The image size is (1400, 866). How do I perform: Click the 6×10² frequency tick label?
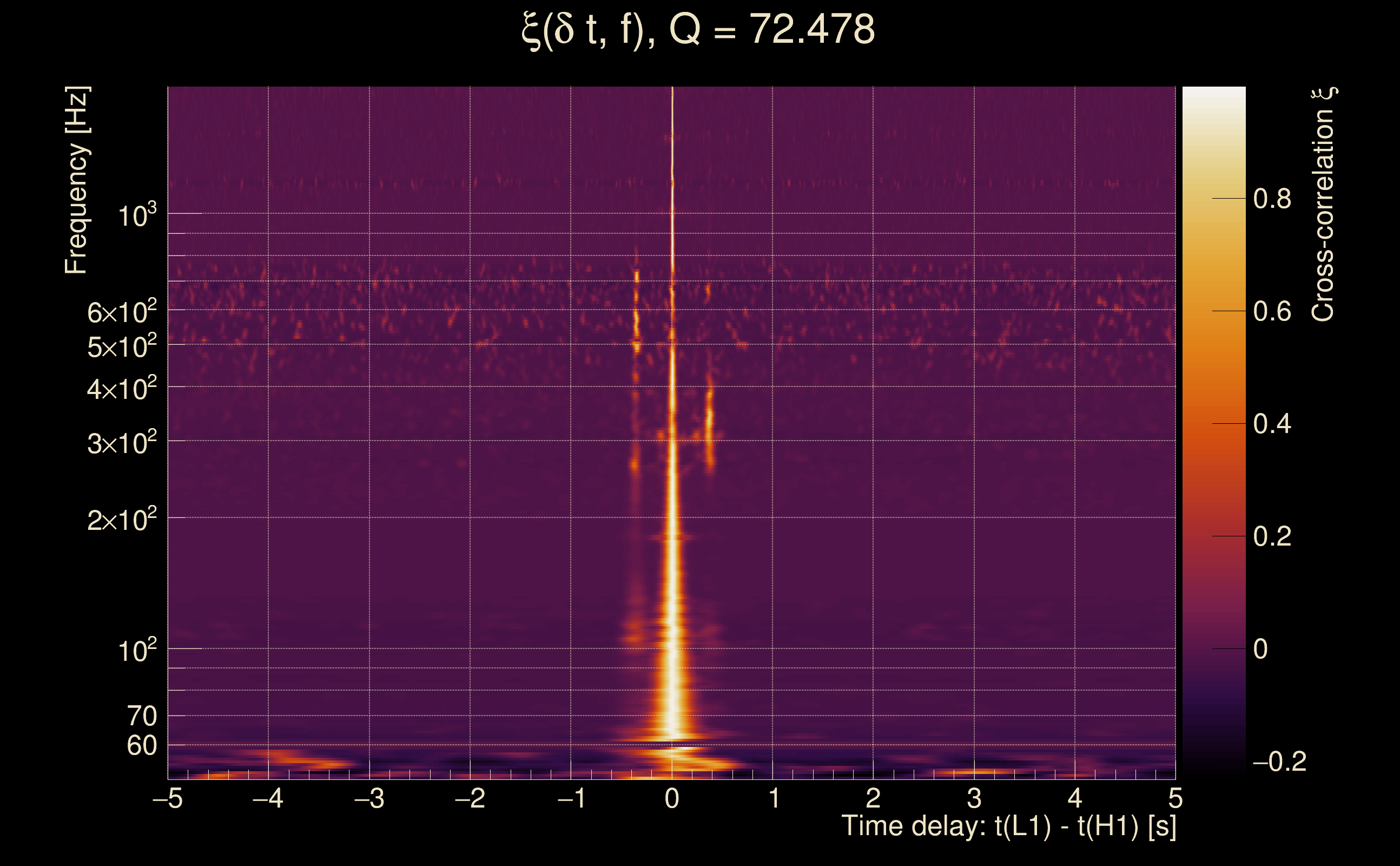121,312
